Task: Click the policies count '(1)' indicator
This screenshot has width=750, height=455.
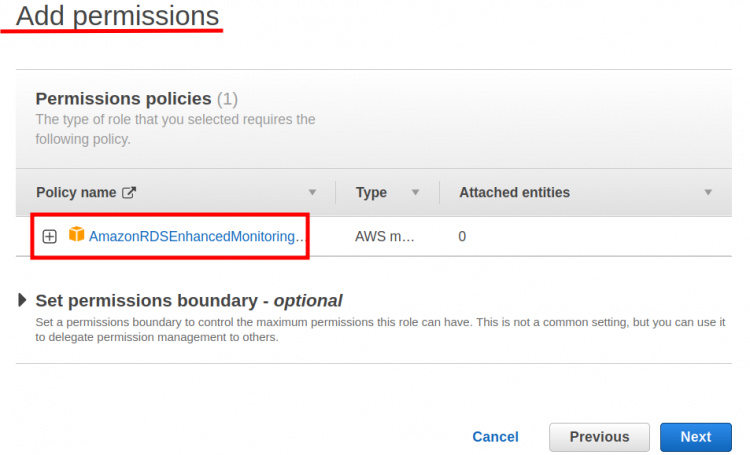Action: coord(227,99)
